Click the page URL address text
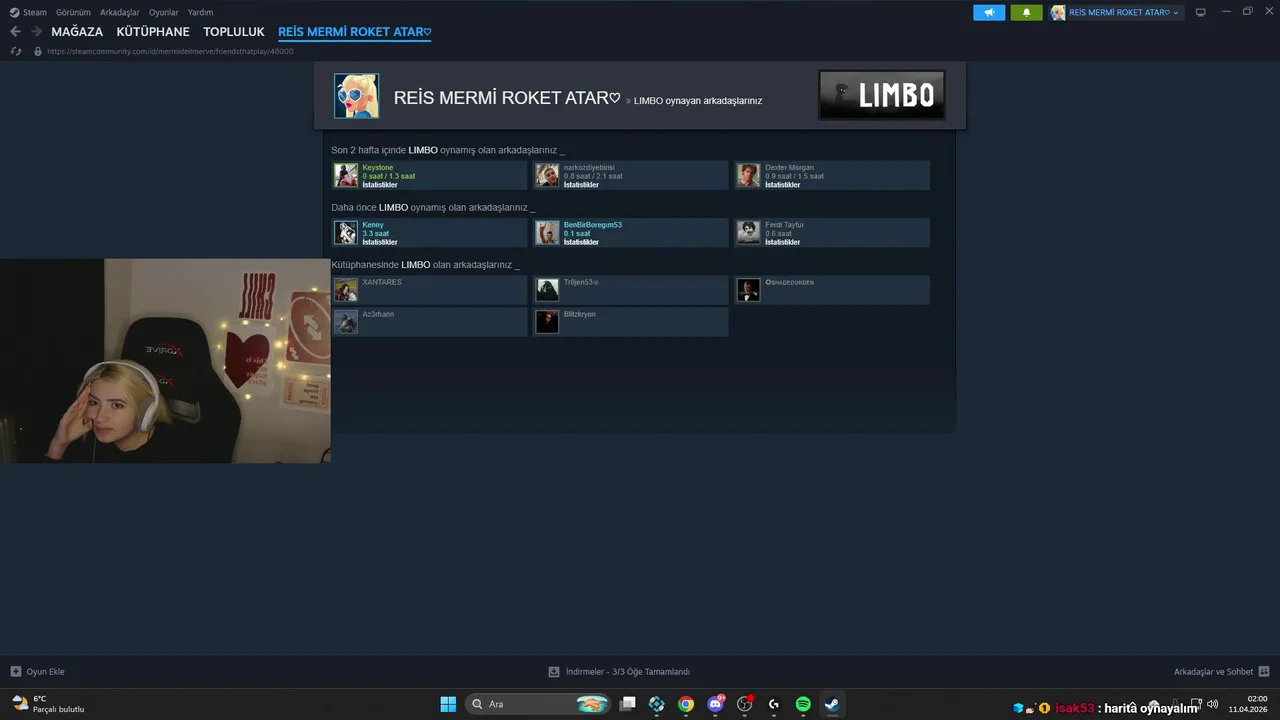The image size is (1280, 720). click(x=170, y=51)
